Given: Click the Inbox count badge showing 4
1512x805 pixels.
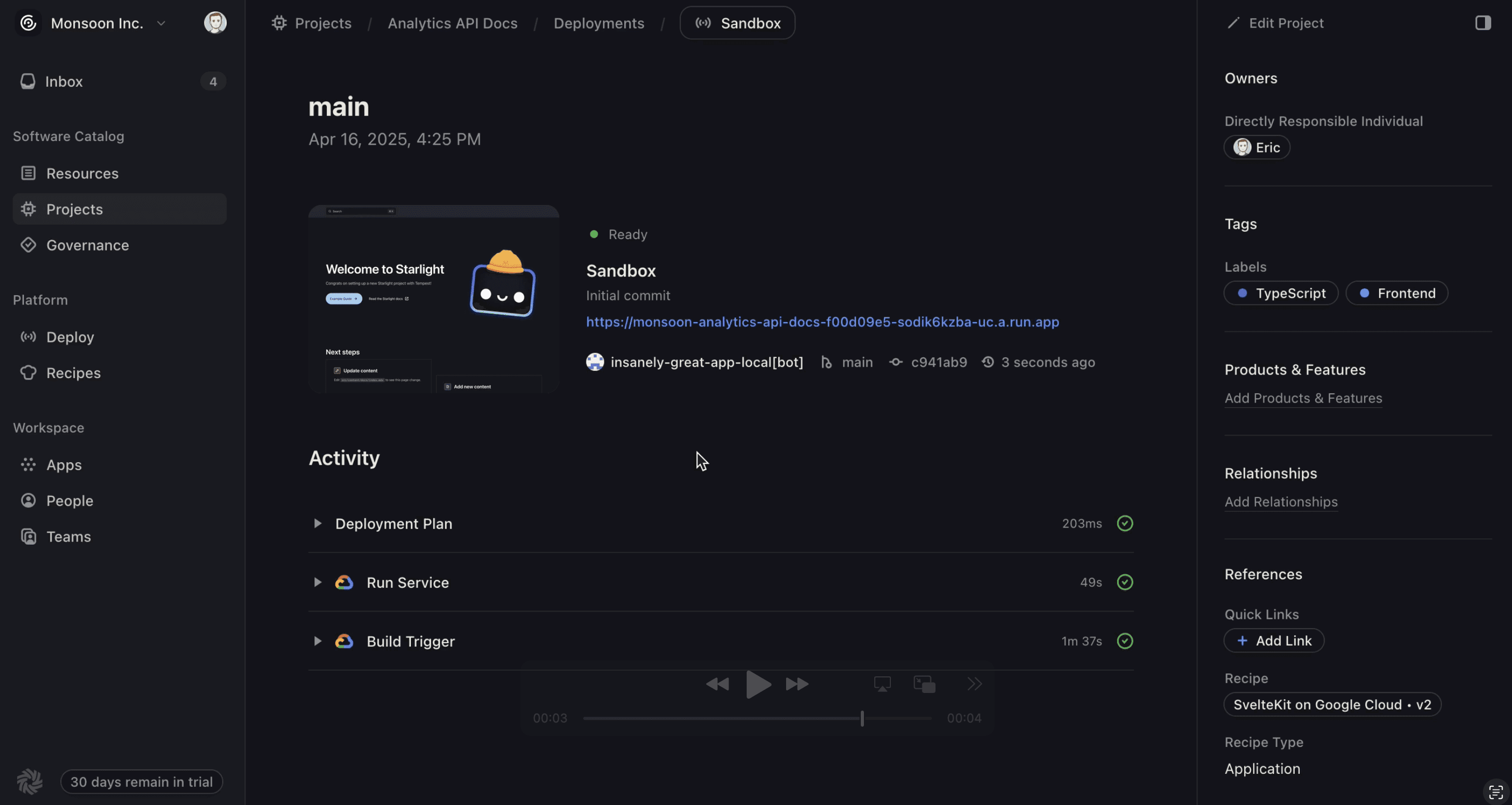Looking at the screenshot, I should point(213,81).
